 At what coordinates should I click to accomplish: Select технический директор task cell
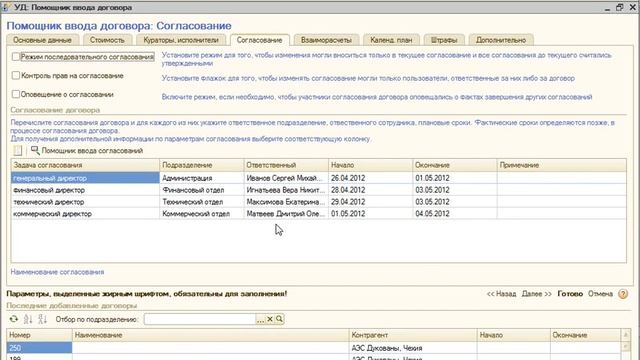[85, 202]
